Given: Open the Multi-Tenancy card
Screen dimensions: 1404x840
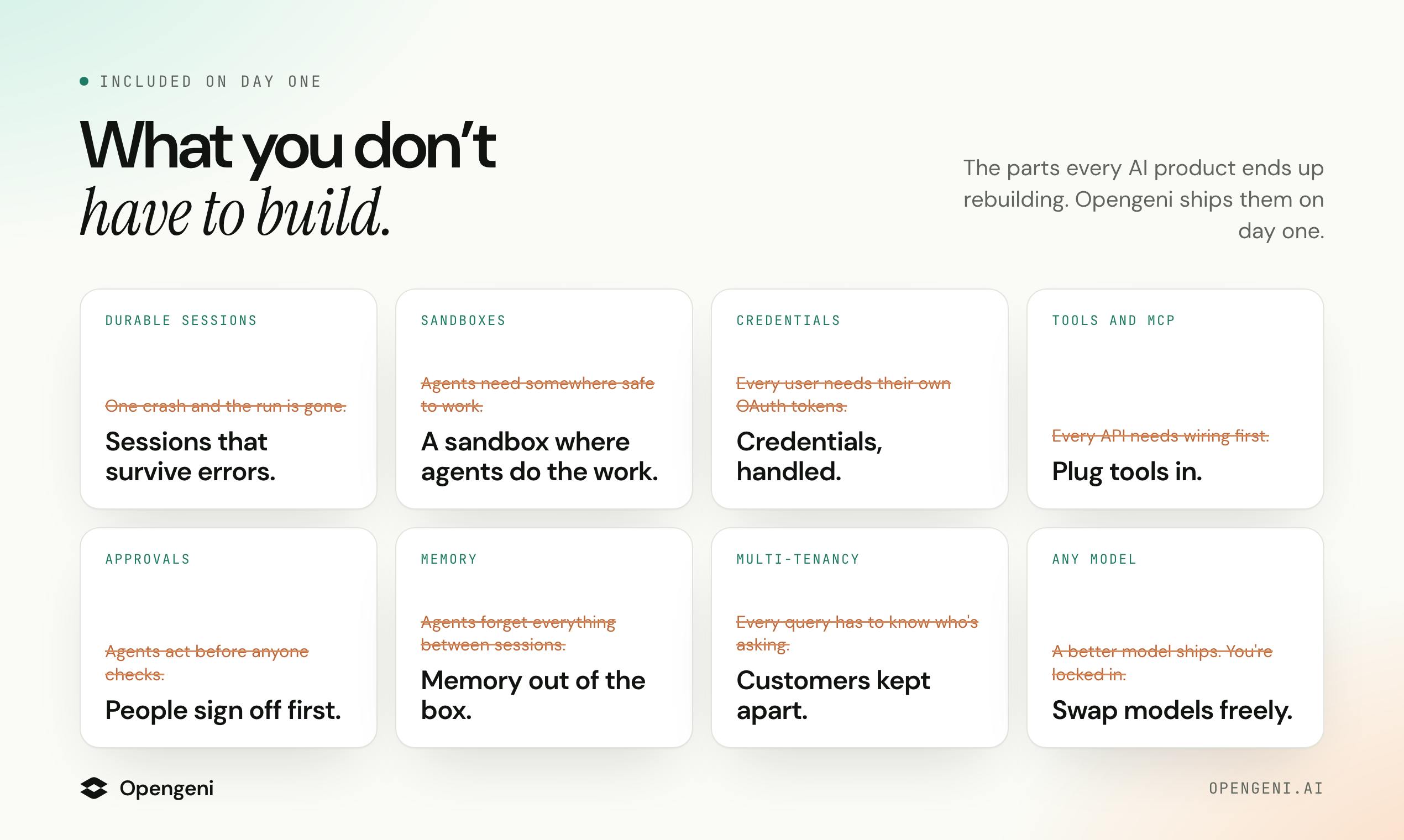Looking at the screenshot, I should point(860,638).
